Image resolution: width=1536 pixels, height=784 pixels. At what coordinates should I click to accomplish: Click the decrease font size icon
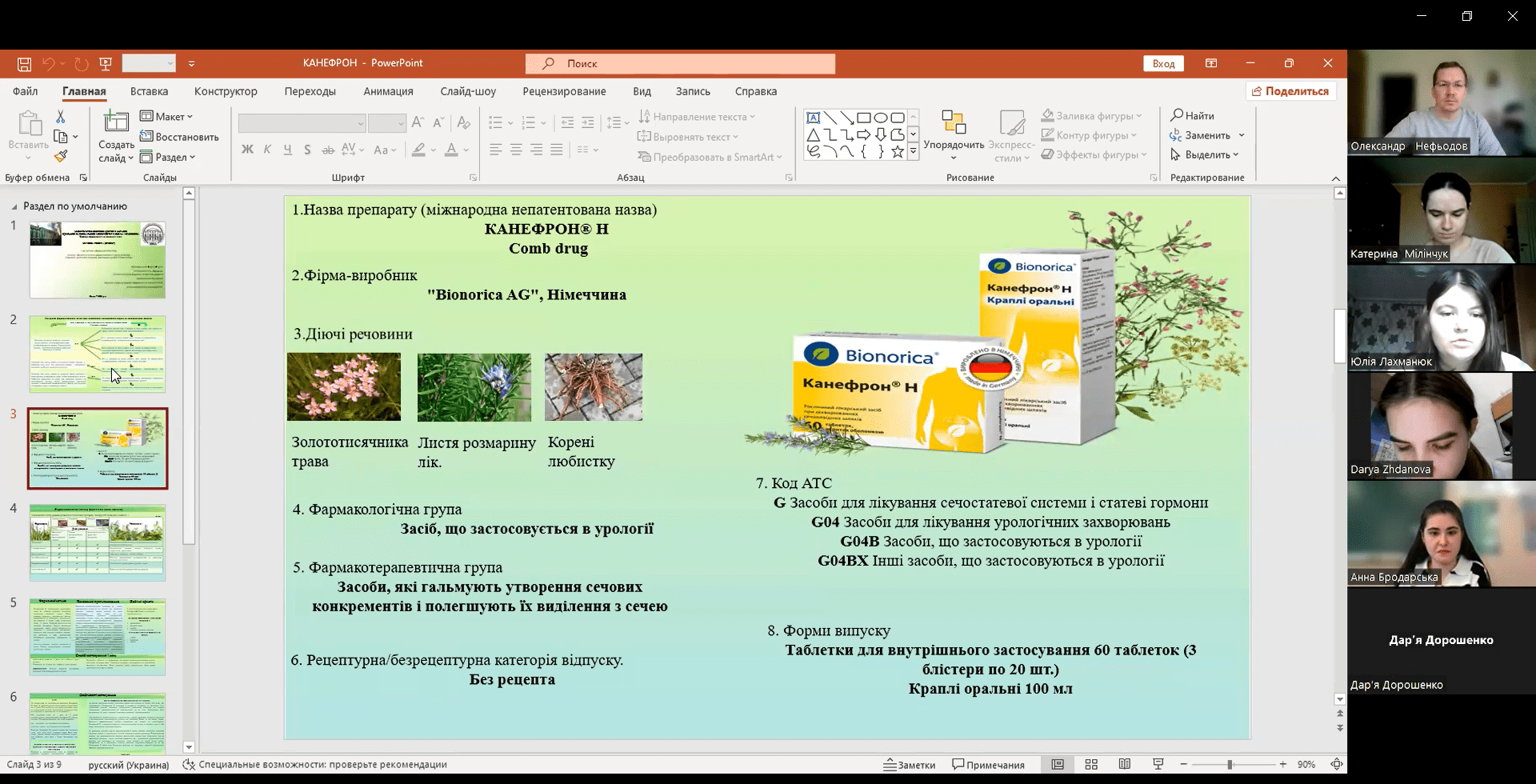tap(438, 122)
